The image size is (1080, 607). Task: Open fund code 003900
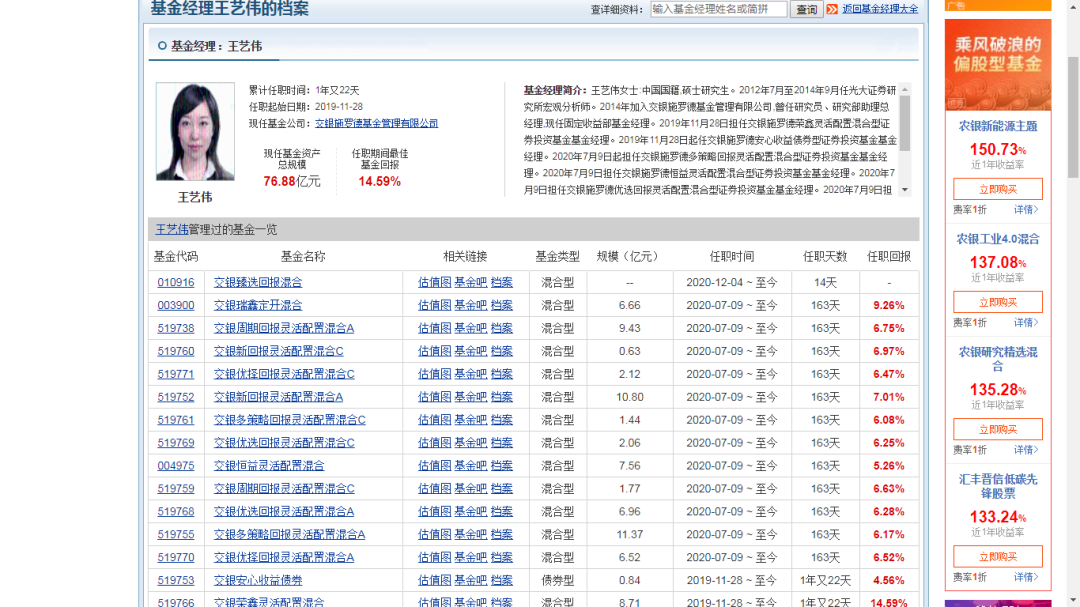pos(176,305)
